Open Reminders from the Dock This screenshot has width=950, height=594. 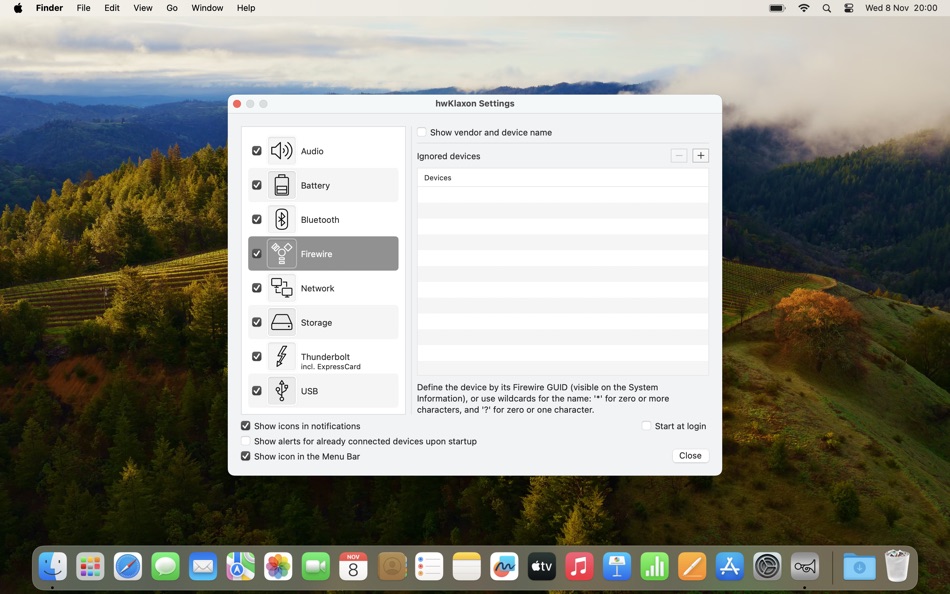[x=429, y=567]
